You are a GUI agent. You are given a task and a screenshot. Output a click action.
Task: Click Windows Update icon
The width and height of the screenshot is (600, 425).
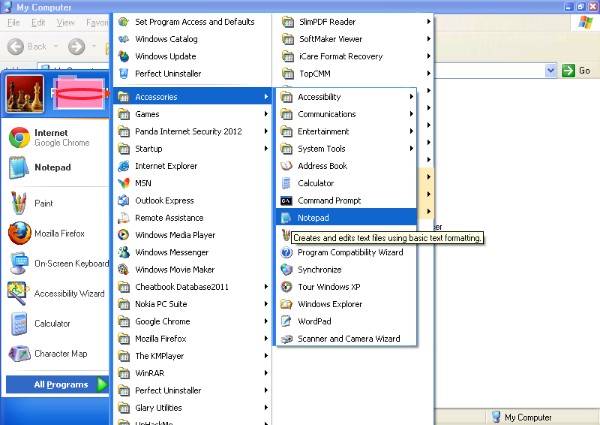tap(124, 56)
